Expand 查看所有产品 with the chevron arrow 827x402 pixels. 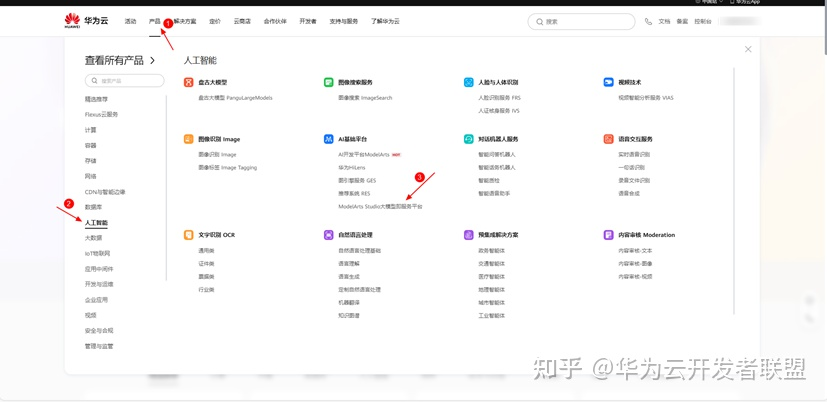[152, 61]
